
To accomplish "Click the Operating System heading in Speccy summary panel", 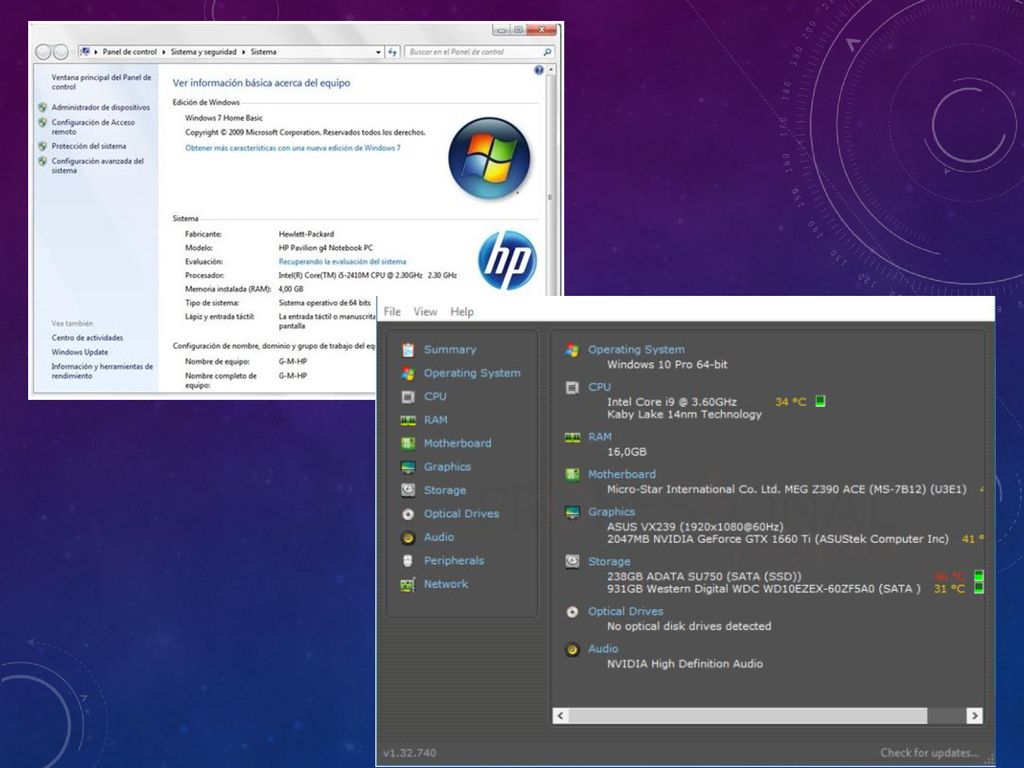I will tap(636, 350).
